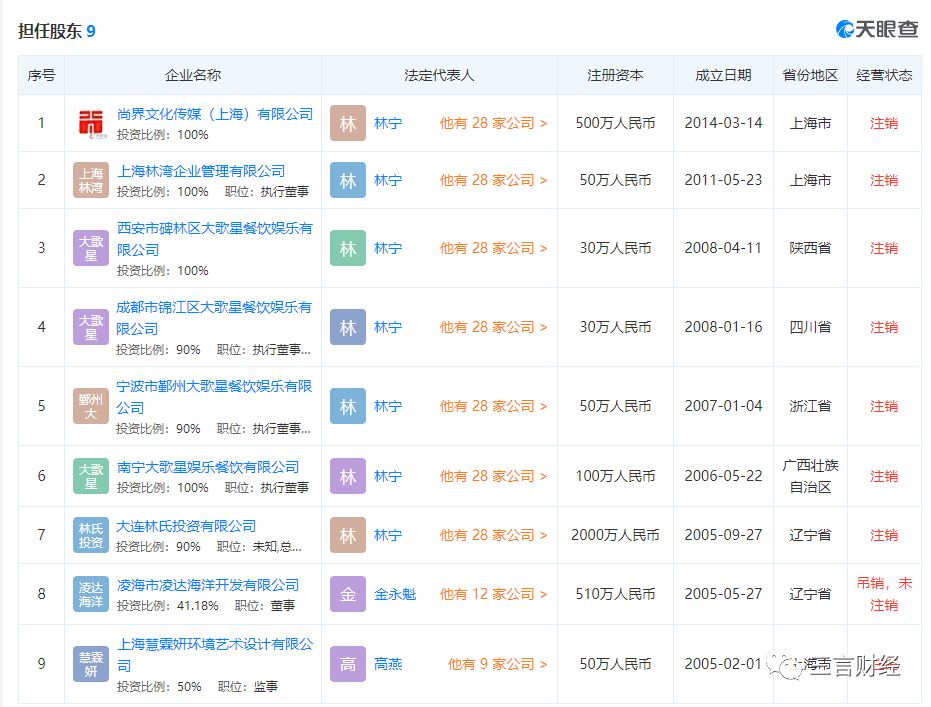Click 注销 status in 上海林湾 row
The width and height of the screenshot is (931, 707).
coord(884,180)
